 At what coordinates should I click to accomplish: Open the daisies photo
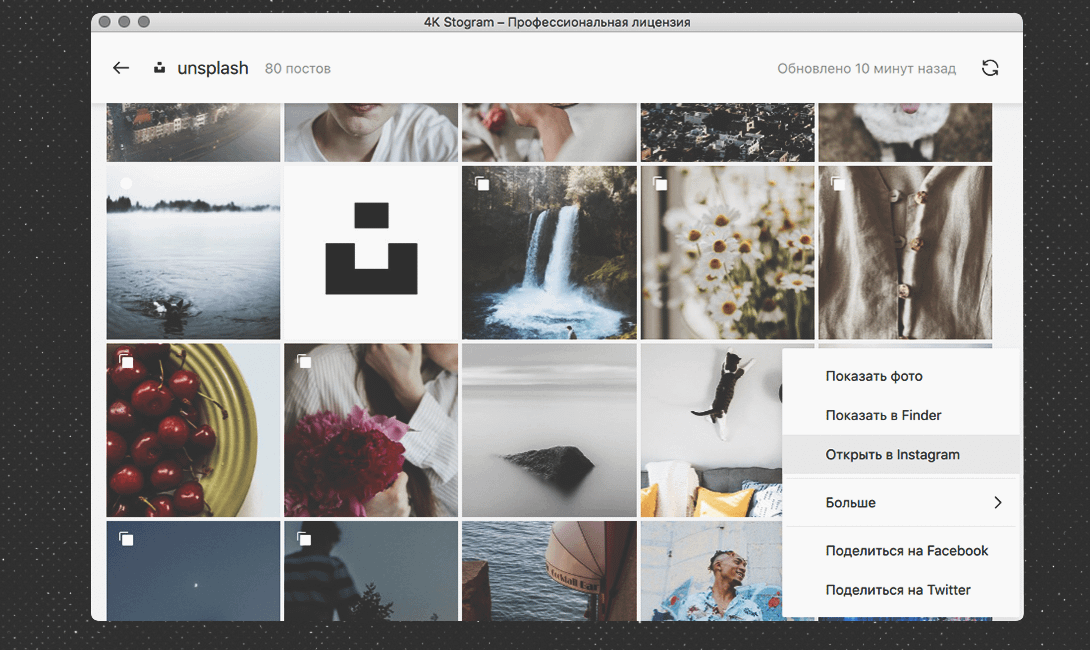pos(727,252)
